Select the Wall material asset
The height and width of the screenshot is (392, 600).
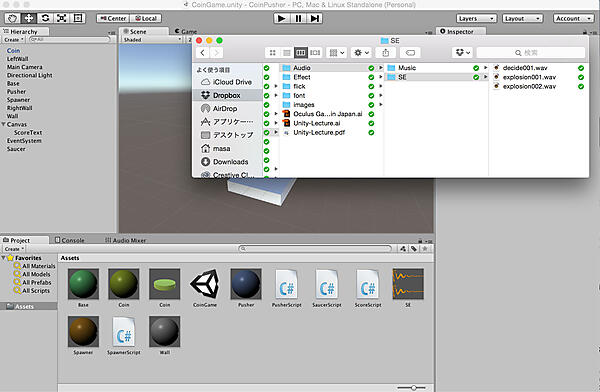coord(165,335)
